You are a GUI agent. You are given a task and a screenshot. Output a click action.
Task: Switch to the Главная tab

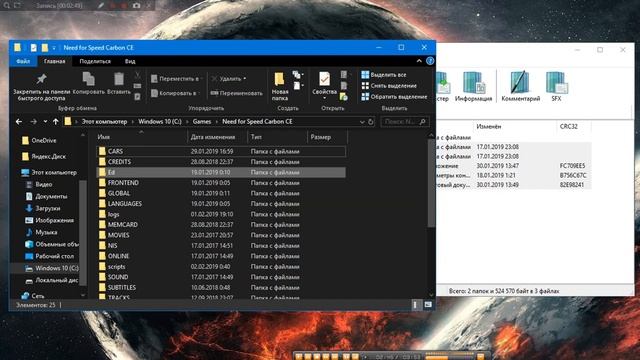pyautogui.click(x=54, y=61)
